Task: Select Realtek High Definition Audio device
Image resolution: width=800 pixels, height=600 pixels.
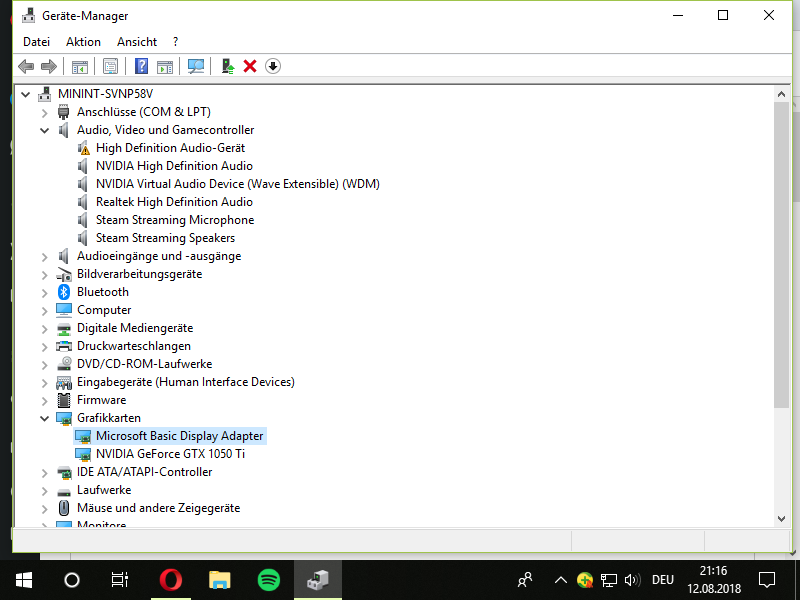Action: pos(174,202)
